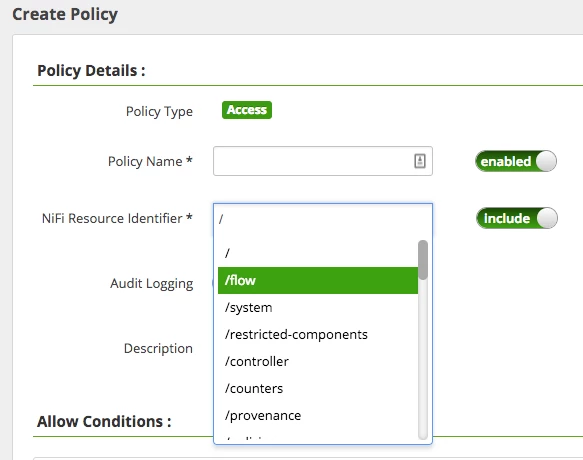Screen dimensions: 583x460
Task: Click the Audit Logging label
Action: (x=152, y=284)
